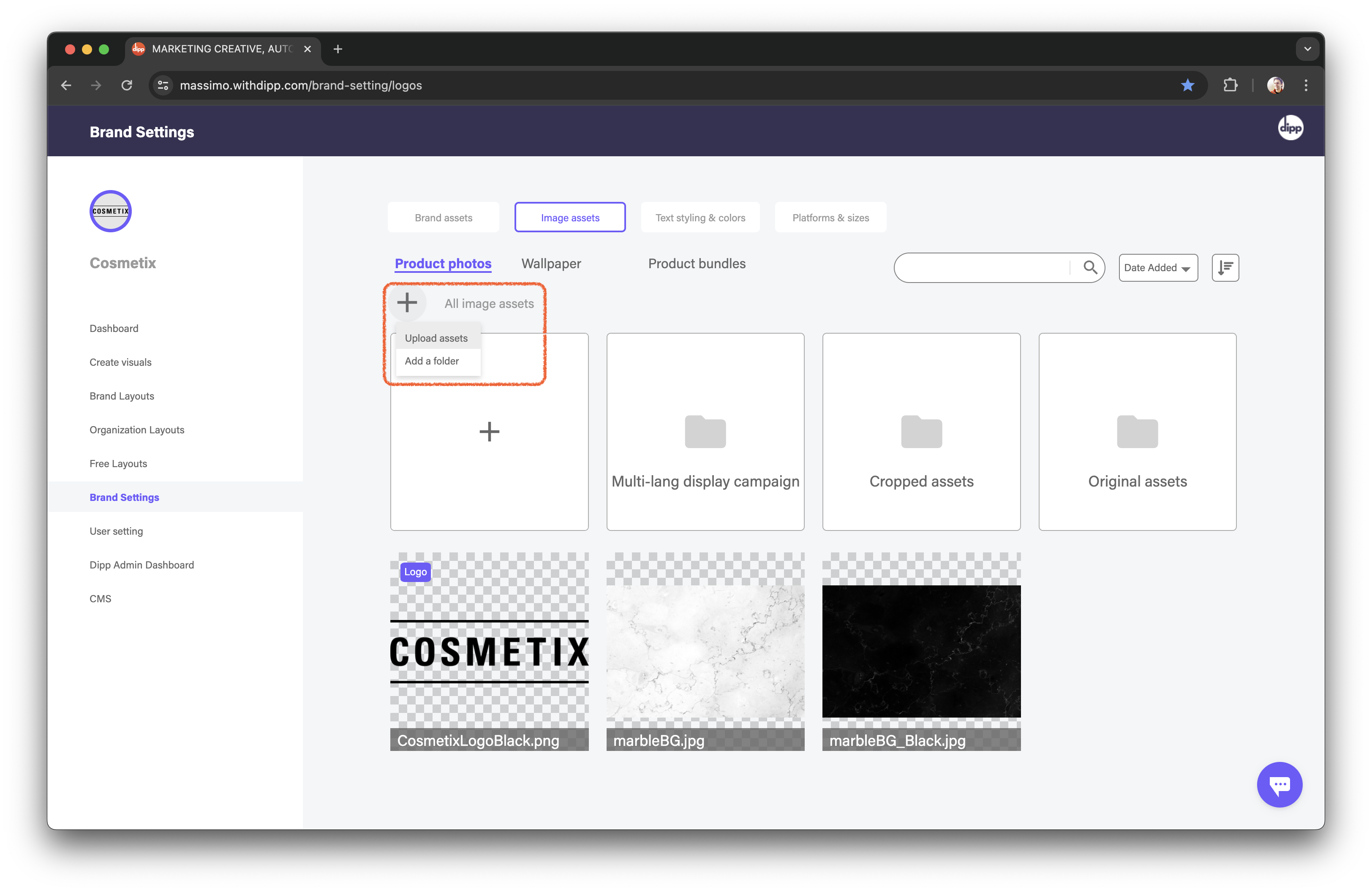1372x892 pixels.
Task: Click the plus icon beside All image assets
Action: tap(407, 302)
